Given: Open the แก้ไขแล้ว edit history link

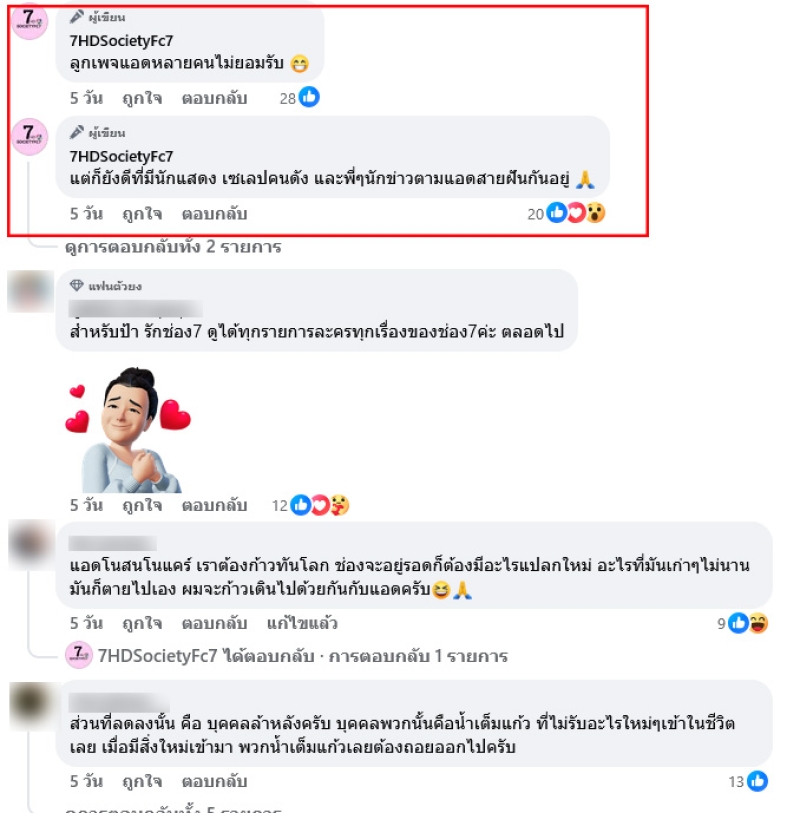Looking at the screenshot, I should click(x=302, y=623).
